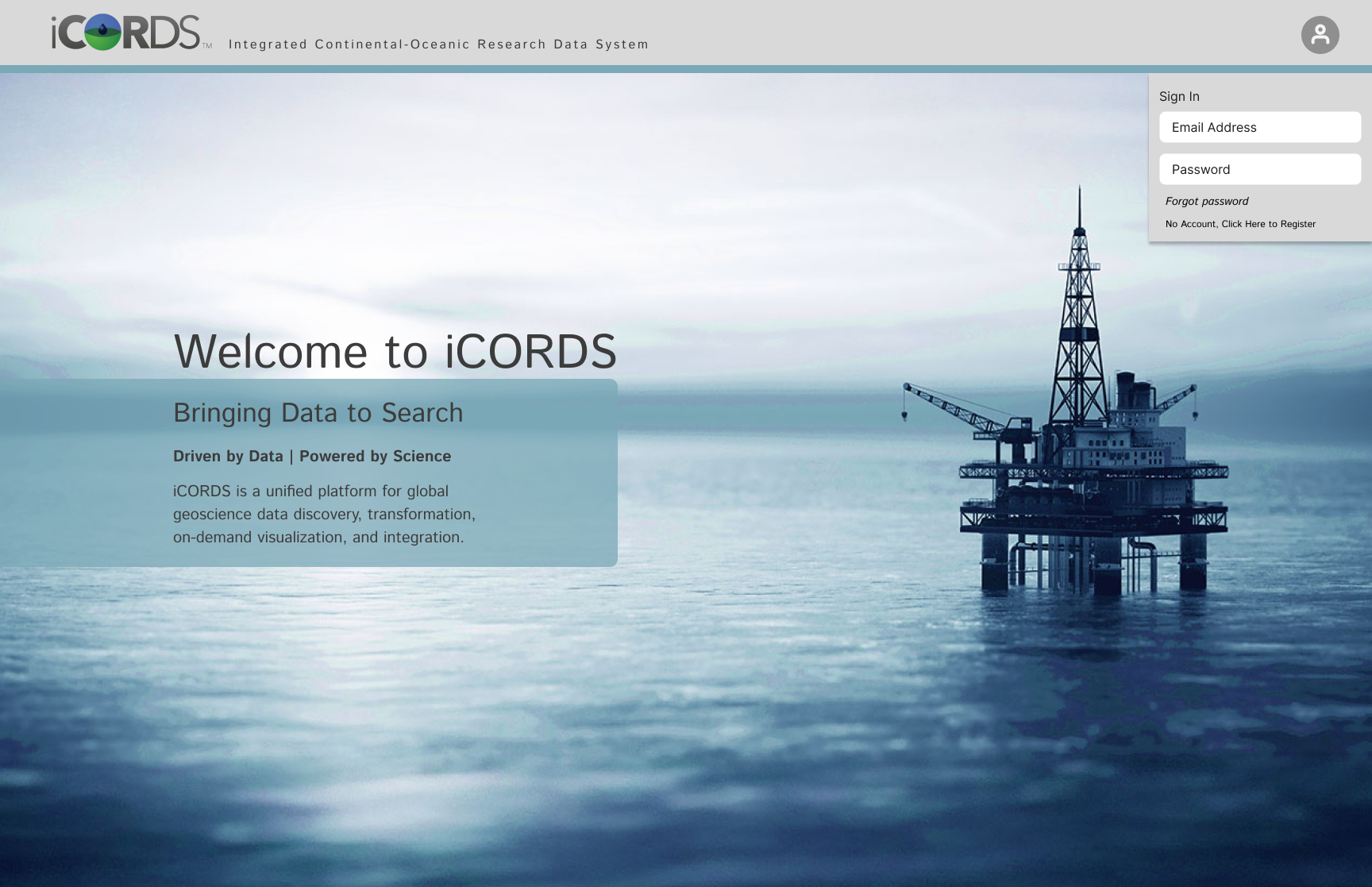Open the registration link for new accounts

[x=1239, y=224]
